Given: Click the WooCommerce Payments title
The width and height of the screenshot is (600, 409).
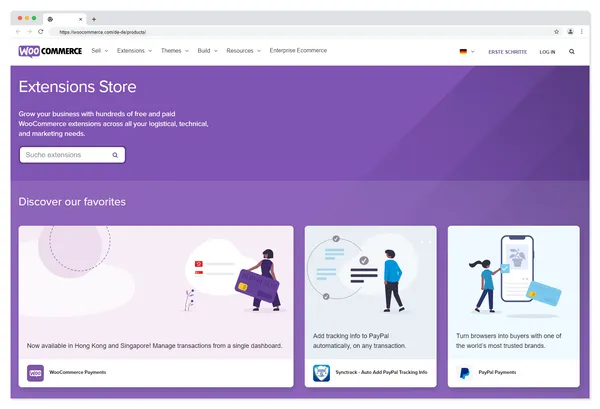Looking at the screenshot, I should tap(78, 372).
